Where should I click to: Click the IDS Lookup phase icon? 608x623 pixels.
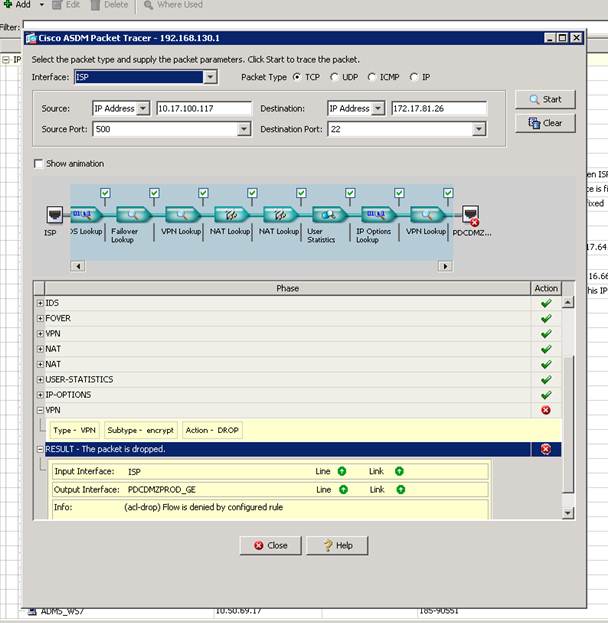pyautogui.click(x=87, y=215)
